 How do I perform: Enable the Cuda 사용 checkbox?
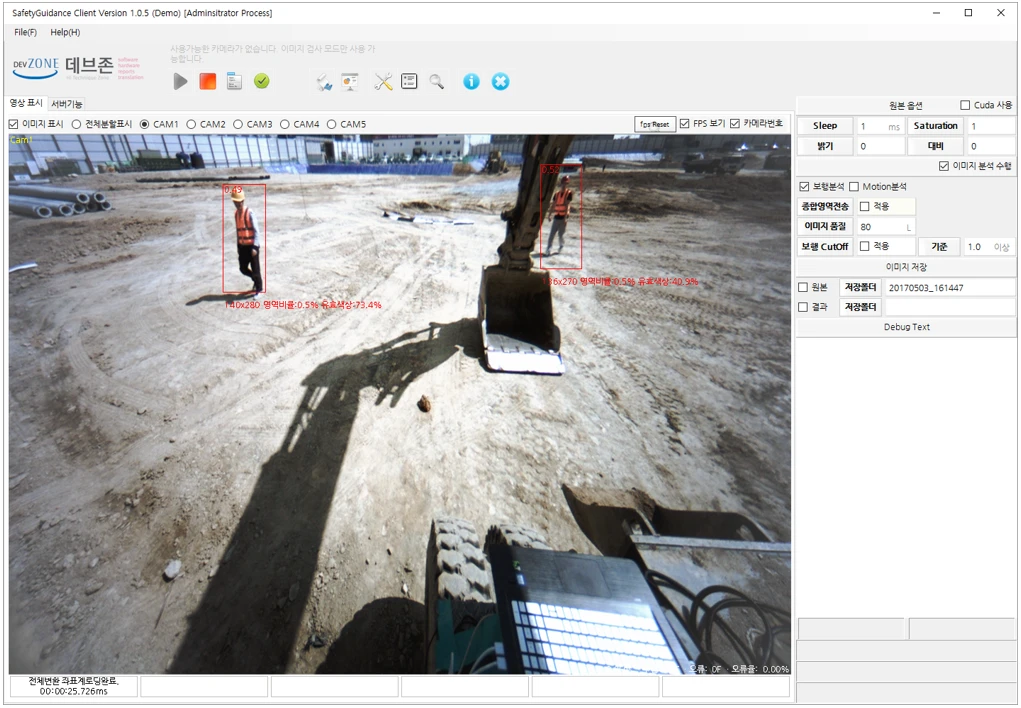[965, 105]
